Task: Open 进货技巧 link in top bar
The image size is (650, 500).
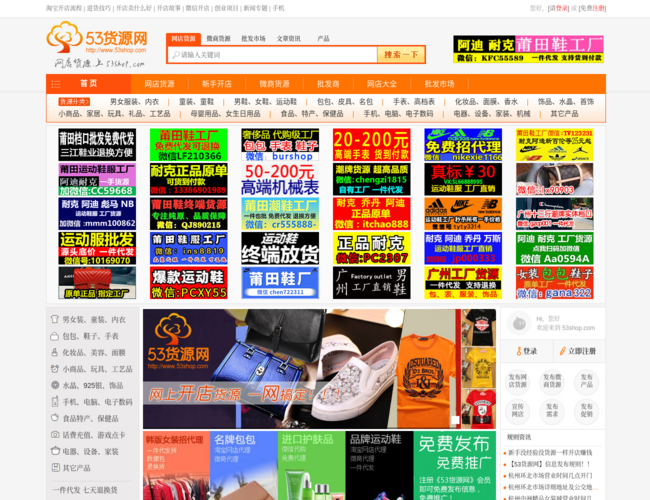Action: coord(99,8)
